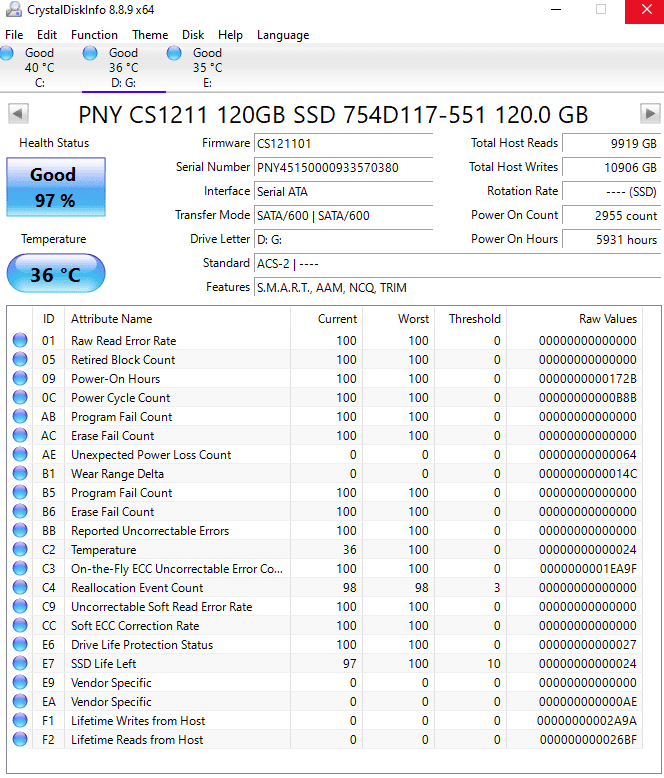This screenshot has width=664, height=778.
Task: Go to previous disk with left arrow
Action: 18,114
